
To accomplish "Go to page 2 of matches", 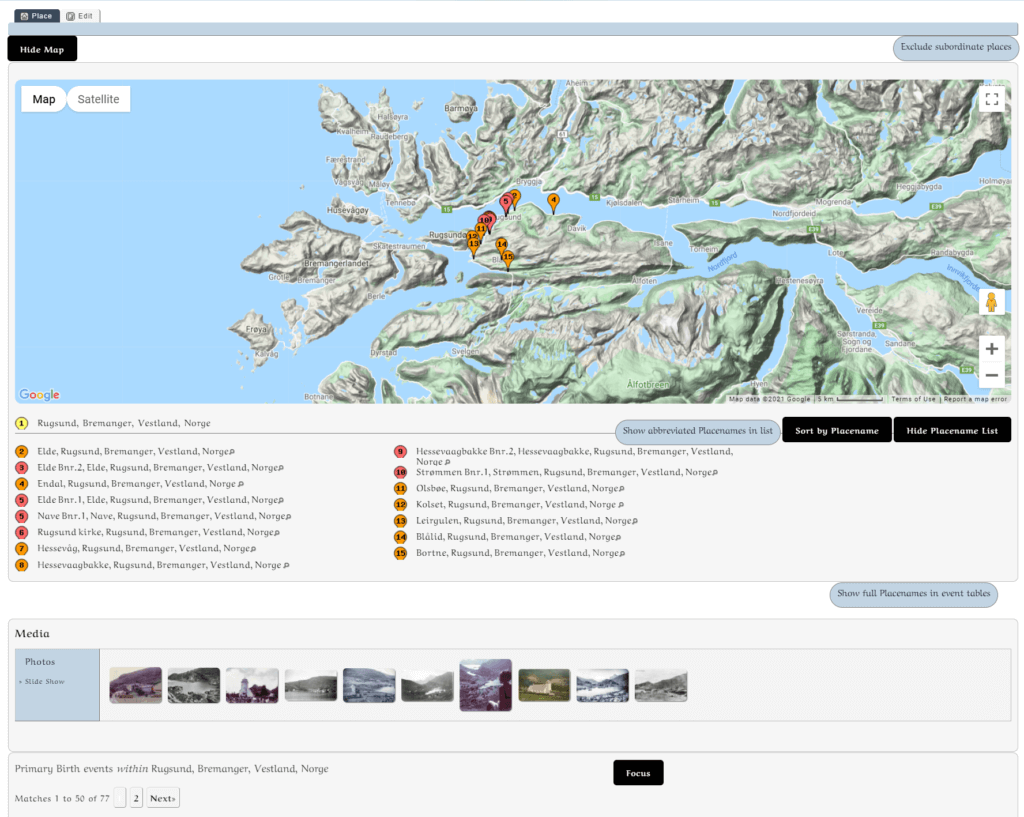I will [136, 798].
